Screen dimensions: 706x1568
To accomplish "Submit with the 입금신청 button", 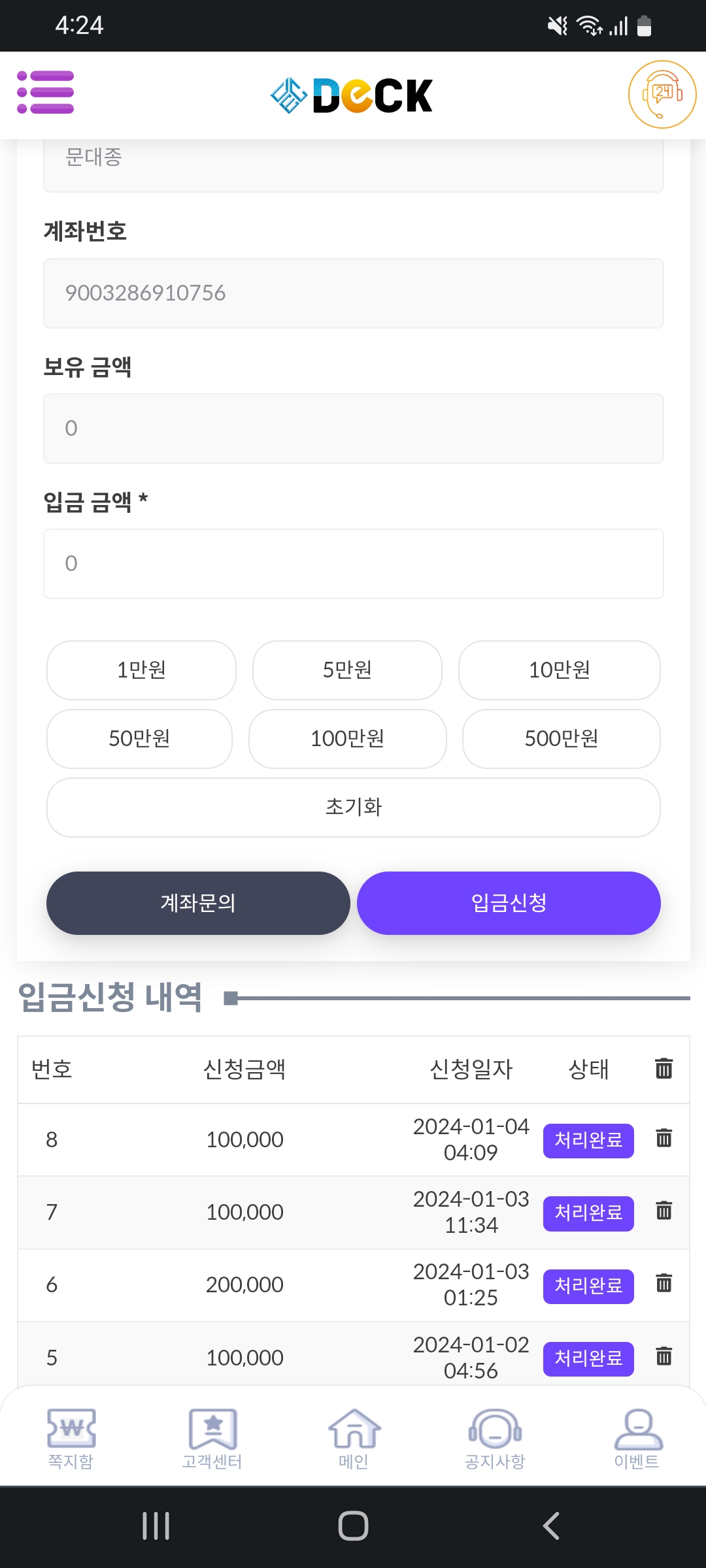I will (509, 903).
